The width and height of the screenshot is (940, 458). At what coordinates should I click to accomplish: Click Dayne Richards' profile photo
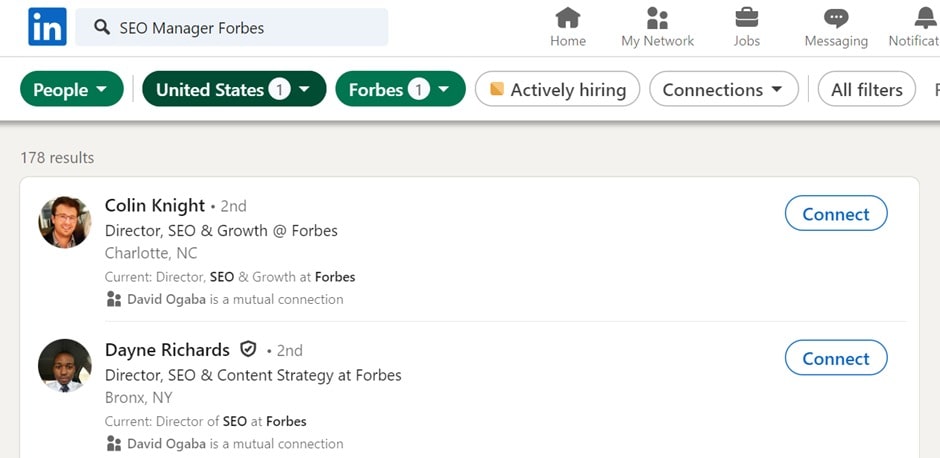(x=65, y=366)
